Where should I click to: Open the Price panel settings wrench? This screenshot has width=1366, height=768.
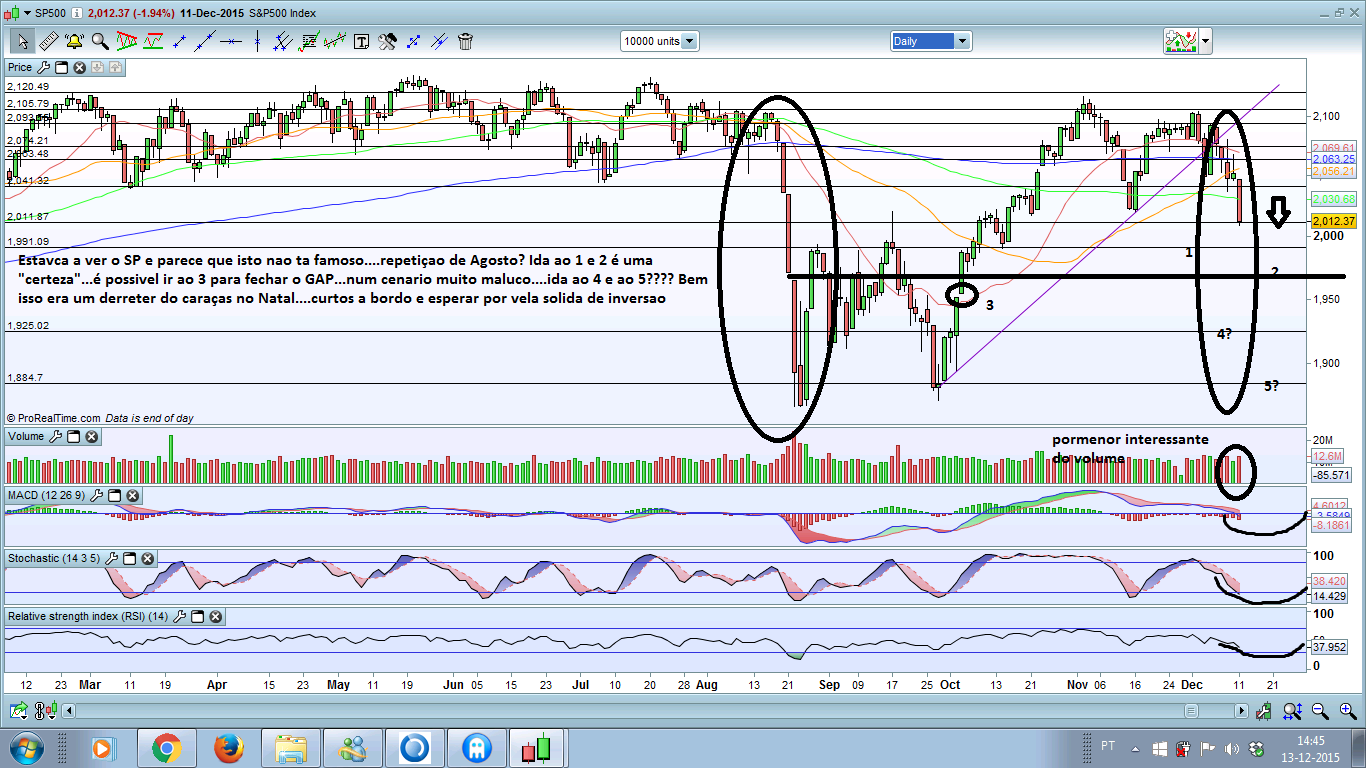click(x=43, y=68)
